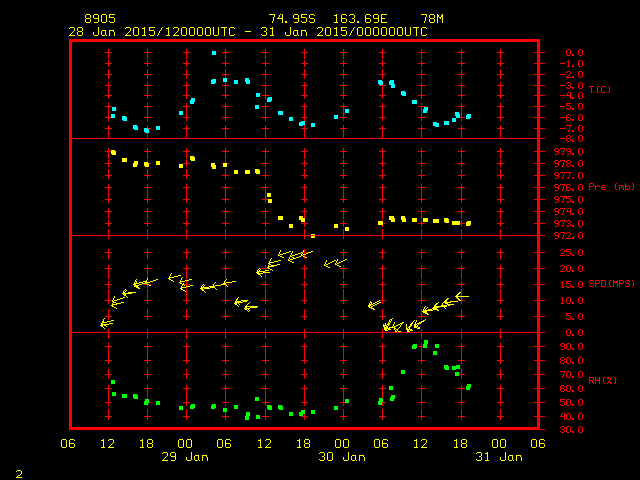Click pressure tick "978.0"
Viewport: 640px width, 480px height.
(x=569, y=164)
